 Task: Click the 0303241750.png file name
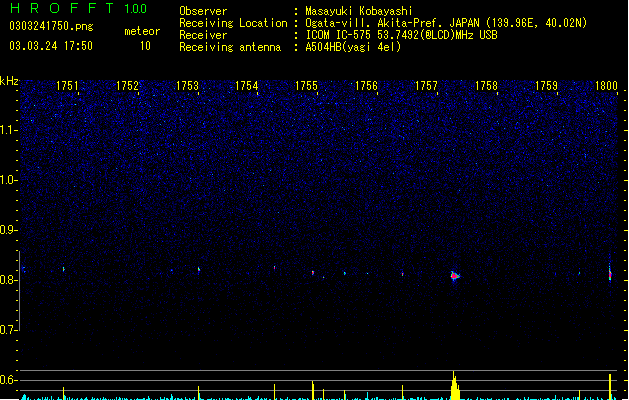pyautogui.click(x=51, y=26)
